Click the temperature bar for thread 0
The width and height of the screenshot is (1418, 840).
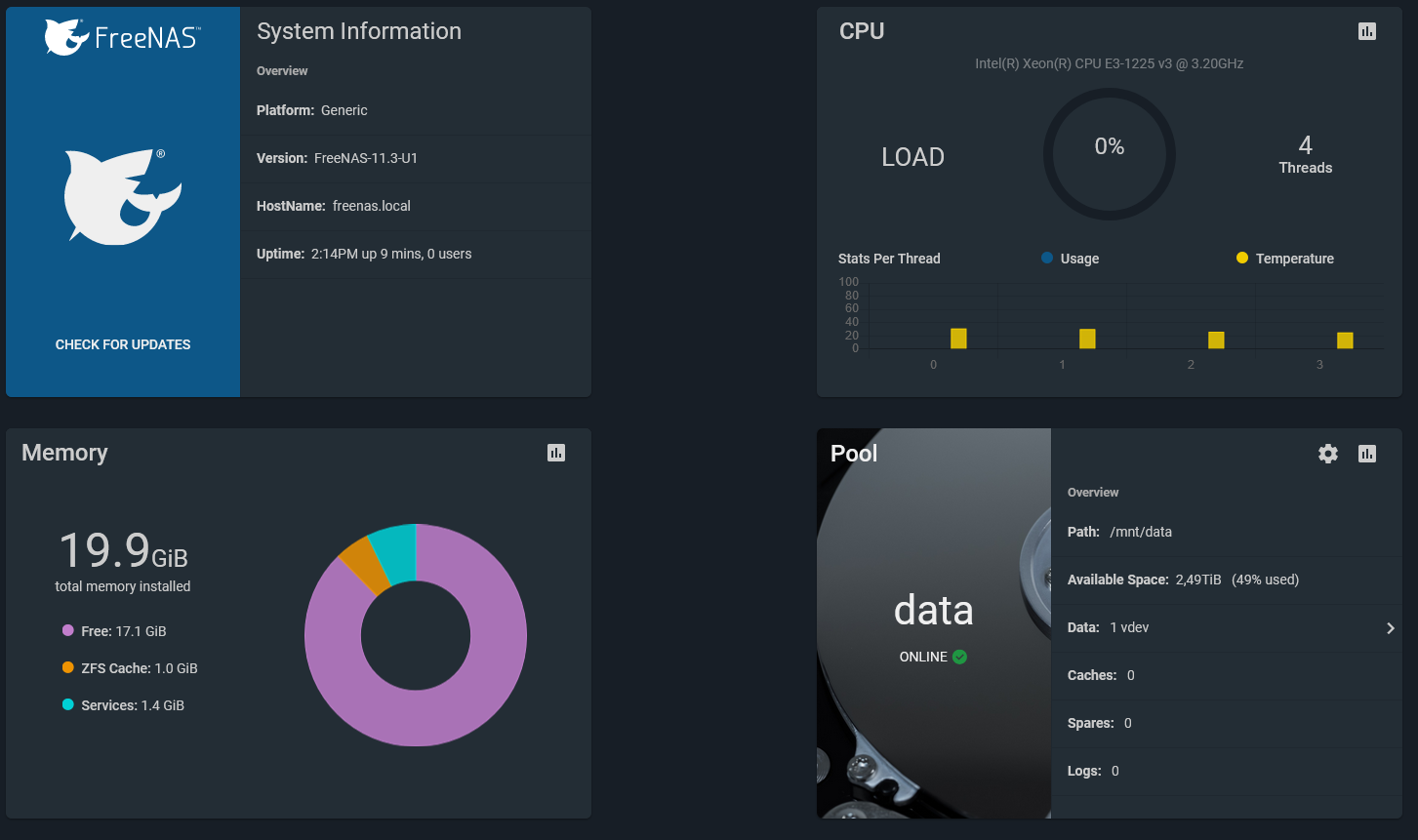coord(958,339)
